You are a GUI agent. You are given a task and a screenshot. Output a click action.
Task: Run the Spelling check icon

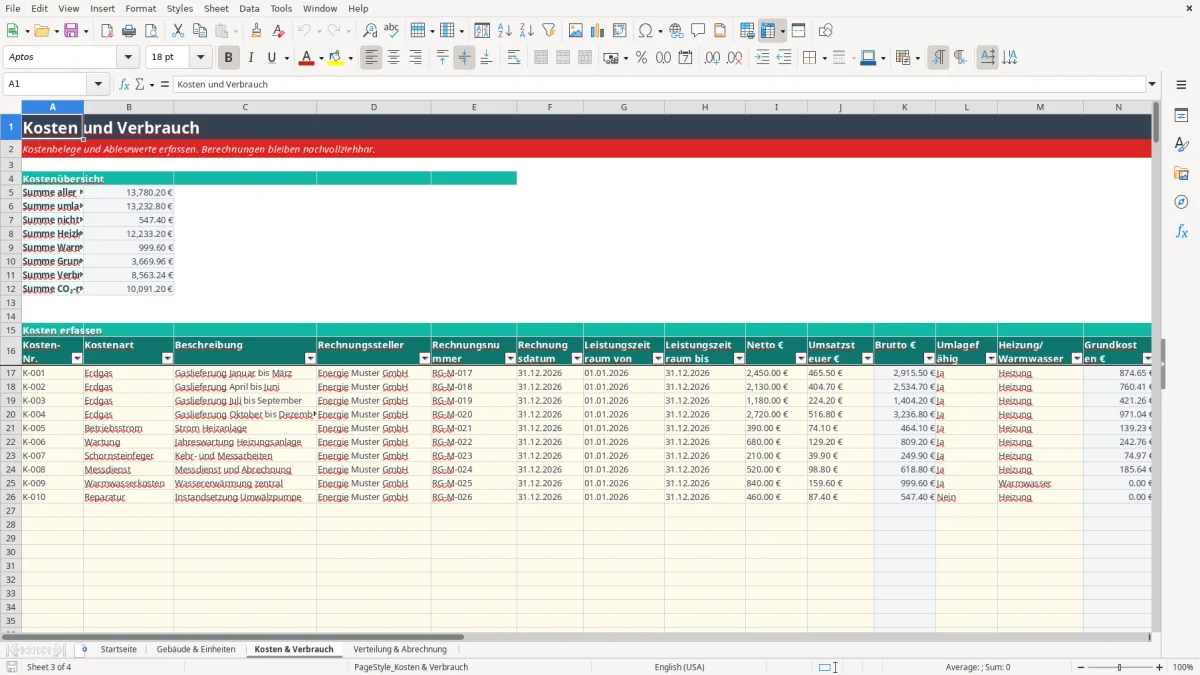coord(391,31)
